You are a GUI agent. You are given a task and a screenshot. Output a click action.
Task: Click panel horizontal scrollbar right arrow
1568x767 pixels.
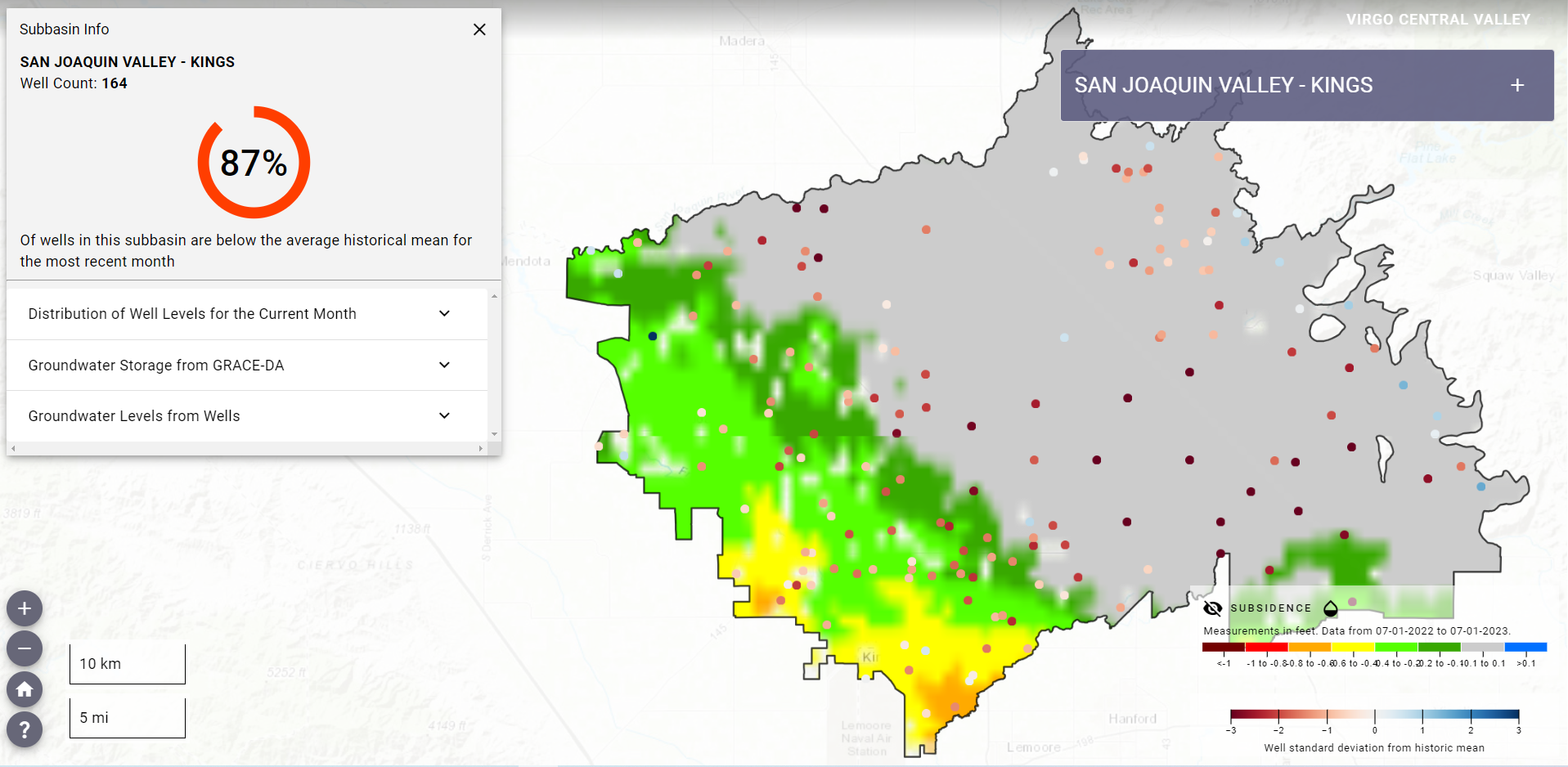481,448
